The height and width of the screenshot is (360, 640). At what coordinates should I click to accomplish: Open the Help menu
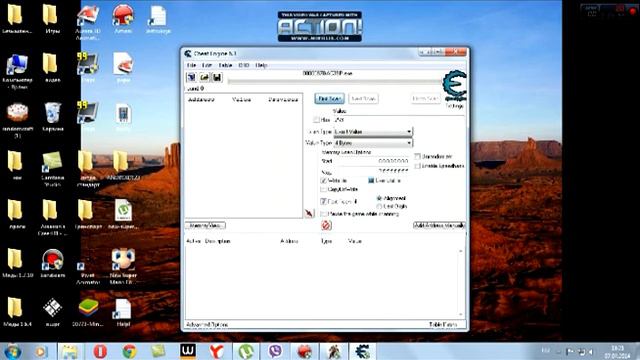tap(261, 65)
